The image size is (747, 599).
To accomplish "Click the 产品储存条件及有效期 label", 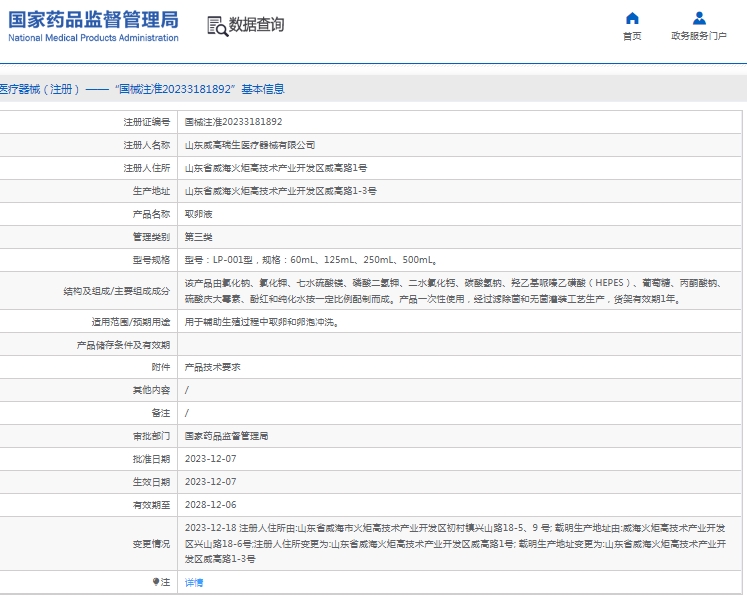I will click(x=123, y=345).
